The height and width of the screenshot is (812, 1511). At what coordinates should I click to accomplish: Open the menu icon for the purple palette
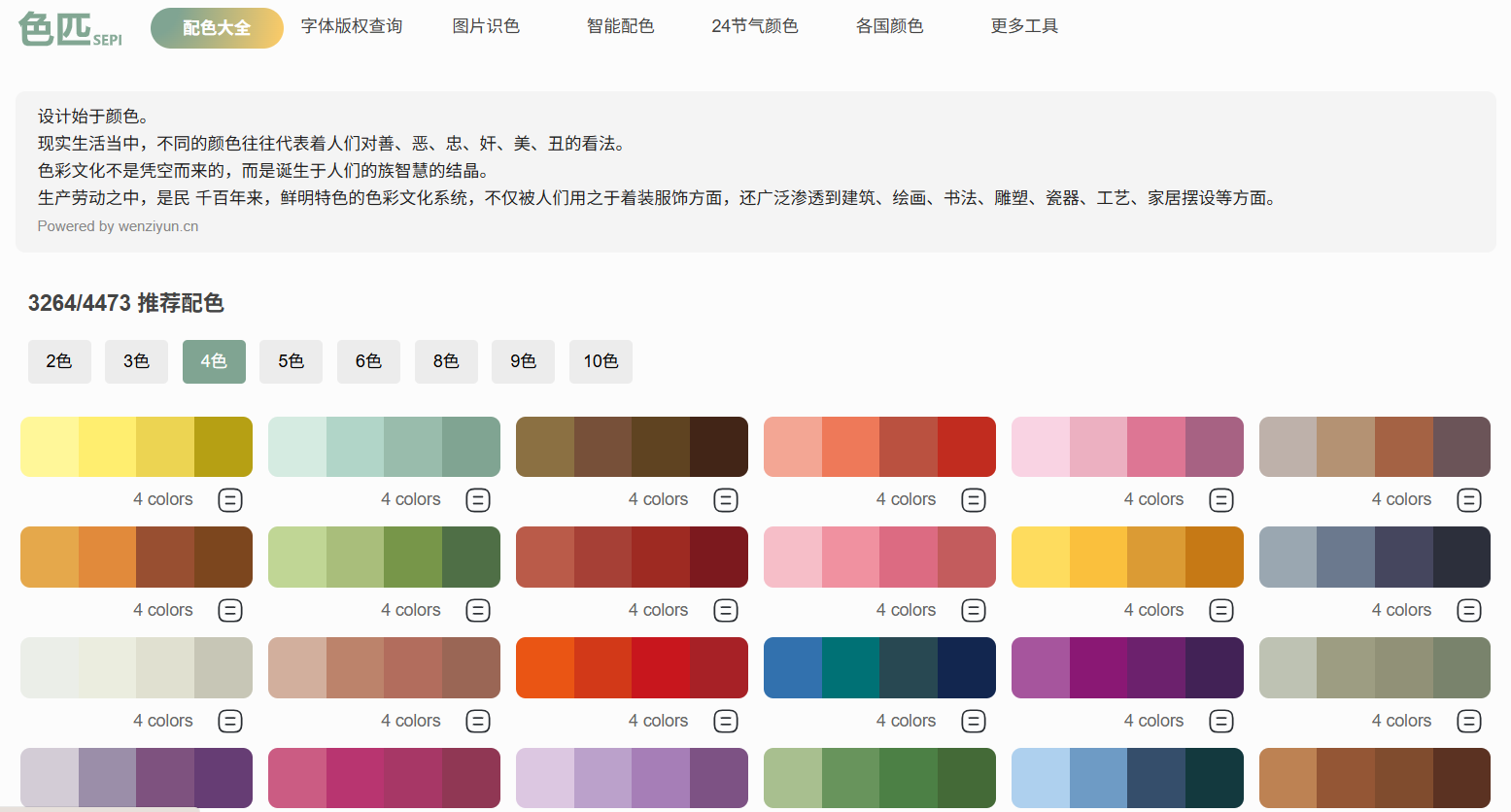pos(1221,722)
